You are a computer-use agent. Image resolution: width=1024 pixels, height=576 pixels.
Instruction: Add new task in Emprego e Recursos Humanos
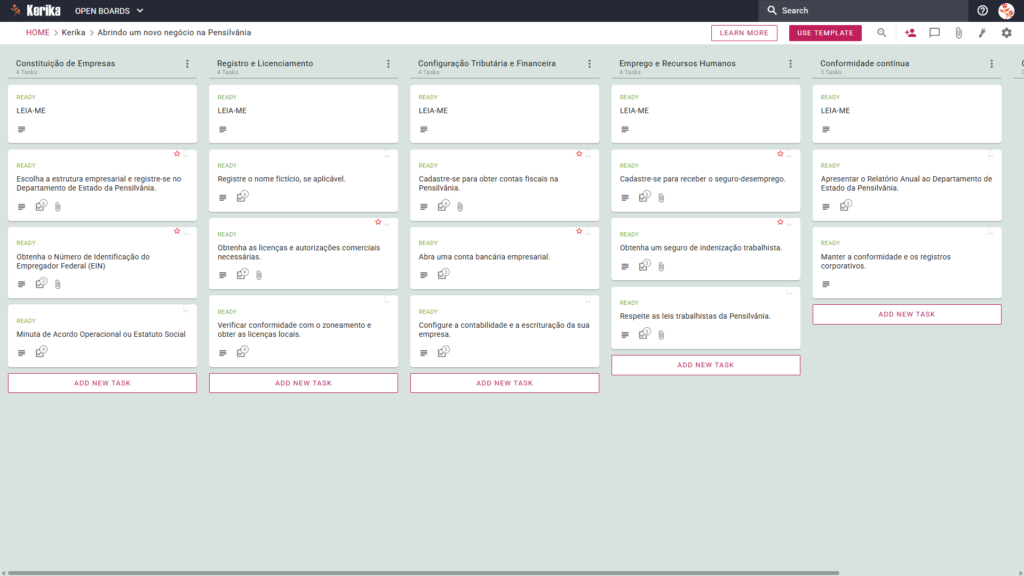[x=706, y=365]
